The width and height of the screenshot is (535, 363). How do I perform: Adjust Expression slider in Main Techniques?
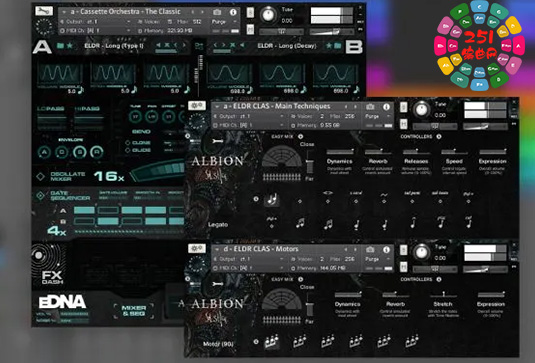(x=493, y=151)
